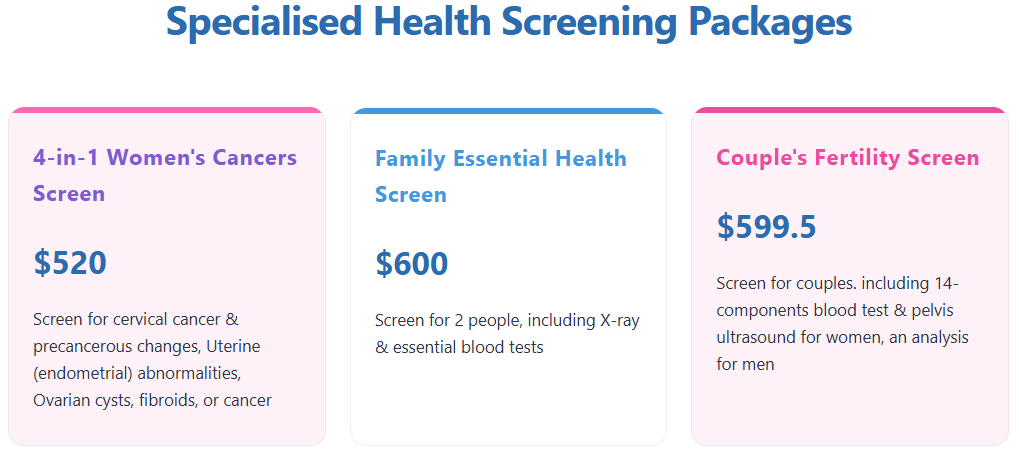The image size is (1019, 458).
Task: Choose the Women's Cancers Screen package card
Action: (166, 276)
